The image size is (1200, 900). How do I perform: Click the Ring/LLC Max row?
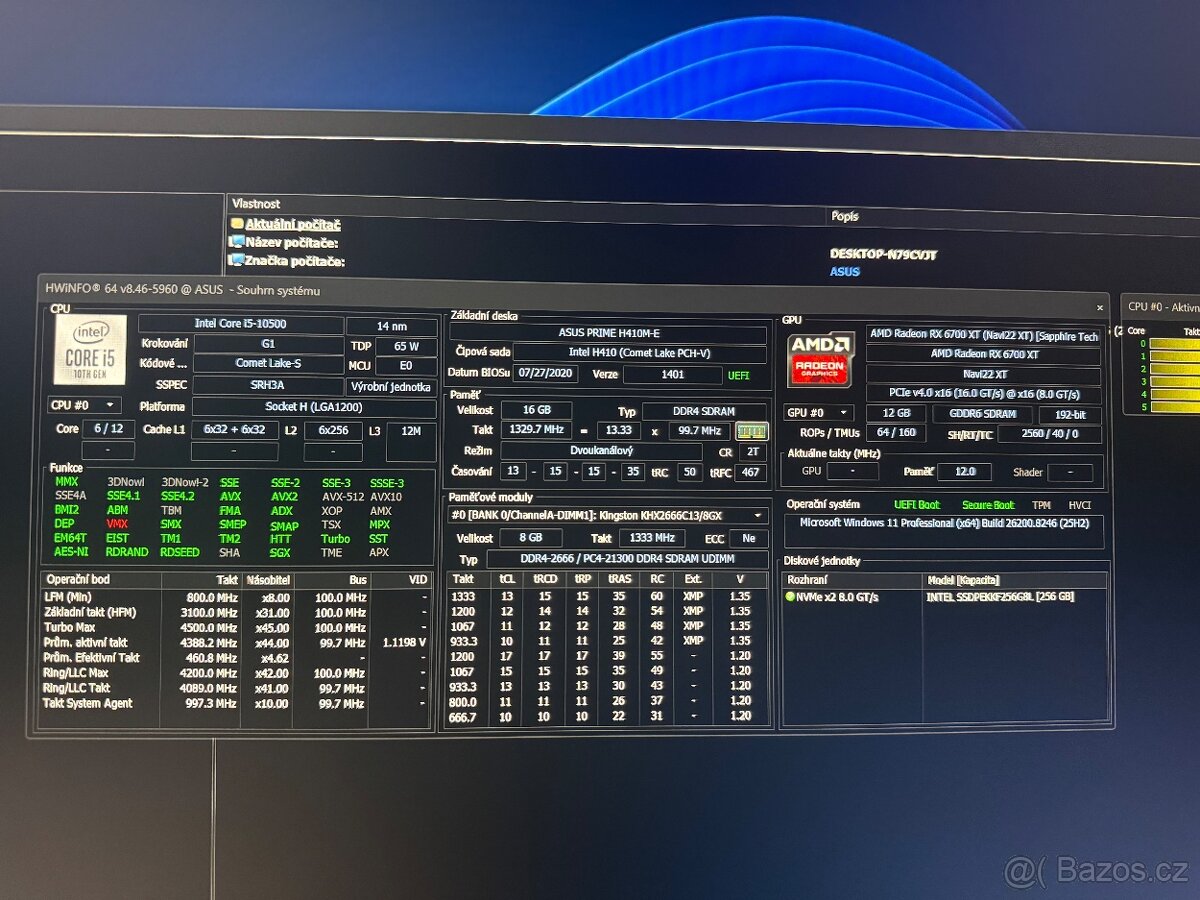pos(236,673)
